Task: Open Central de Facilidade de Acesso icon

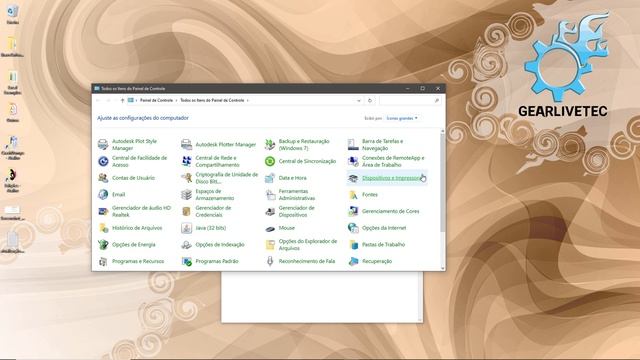Action: click(x=103, y=161)
